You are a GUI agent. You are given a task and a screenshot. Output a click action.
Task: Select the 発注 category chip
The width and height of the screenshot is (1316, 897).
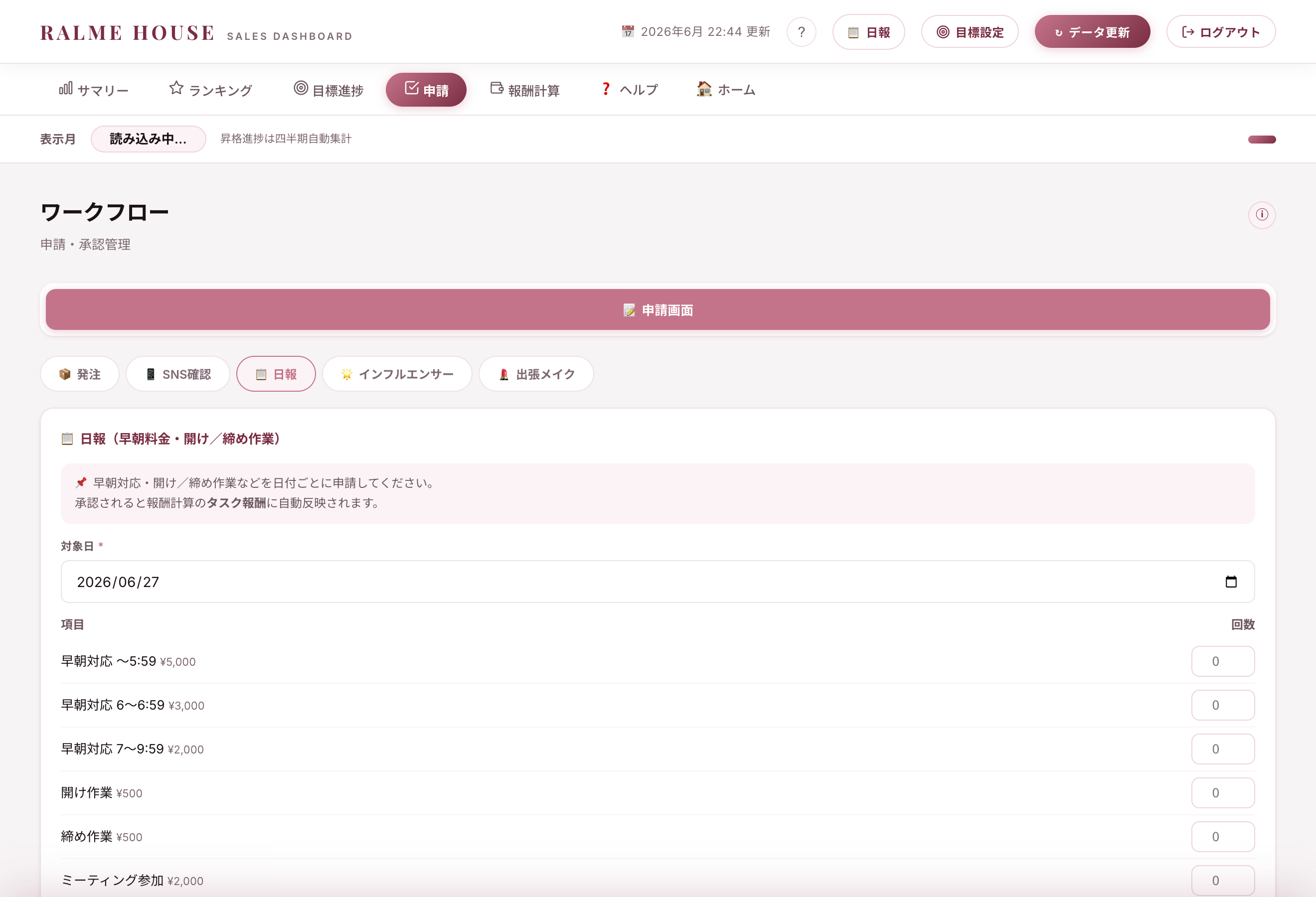pos(80,374)
